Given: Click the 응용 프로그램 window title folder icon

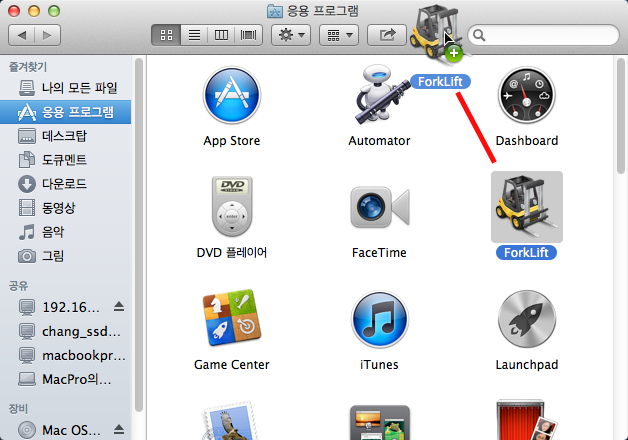Looking at the screenshot, I should coord(275,11).
